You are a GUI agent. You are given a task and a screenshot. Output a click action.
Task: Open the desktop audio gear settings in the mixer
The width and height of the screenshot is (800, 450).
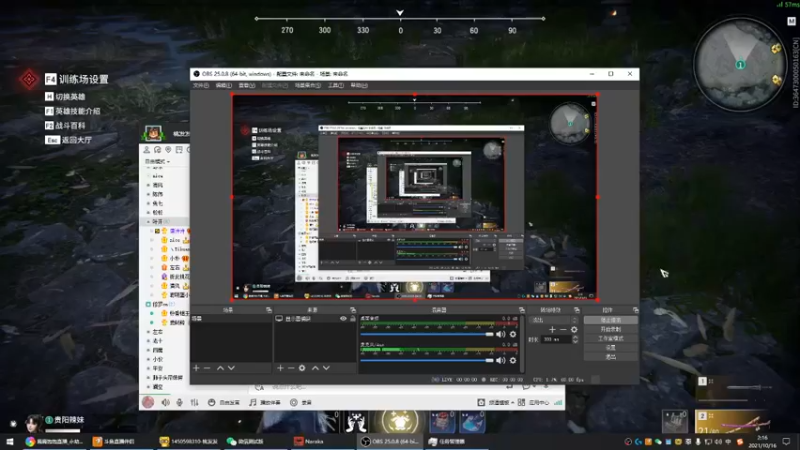[x=513, y=334]
